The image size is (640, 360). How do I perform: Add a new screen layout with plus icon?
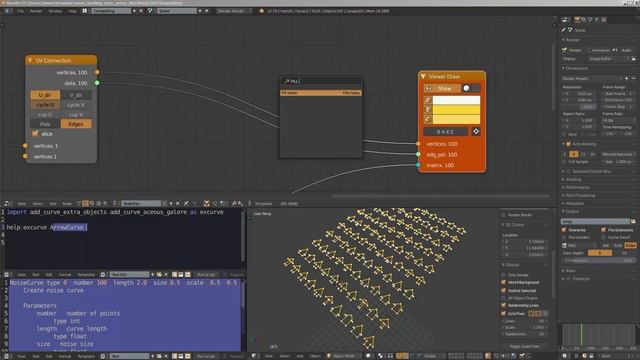[x=134, y=11]
